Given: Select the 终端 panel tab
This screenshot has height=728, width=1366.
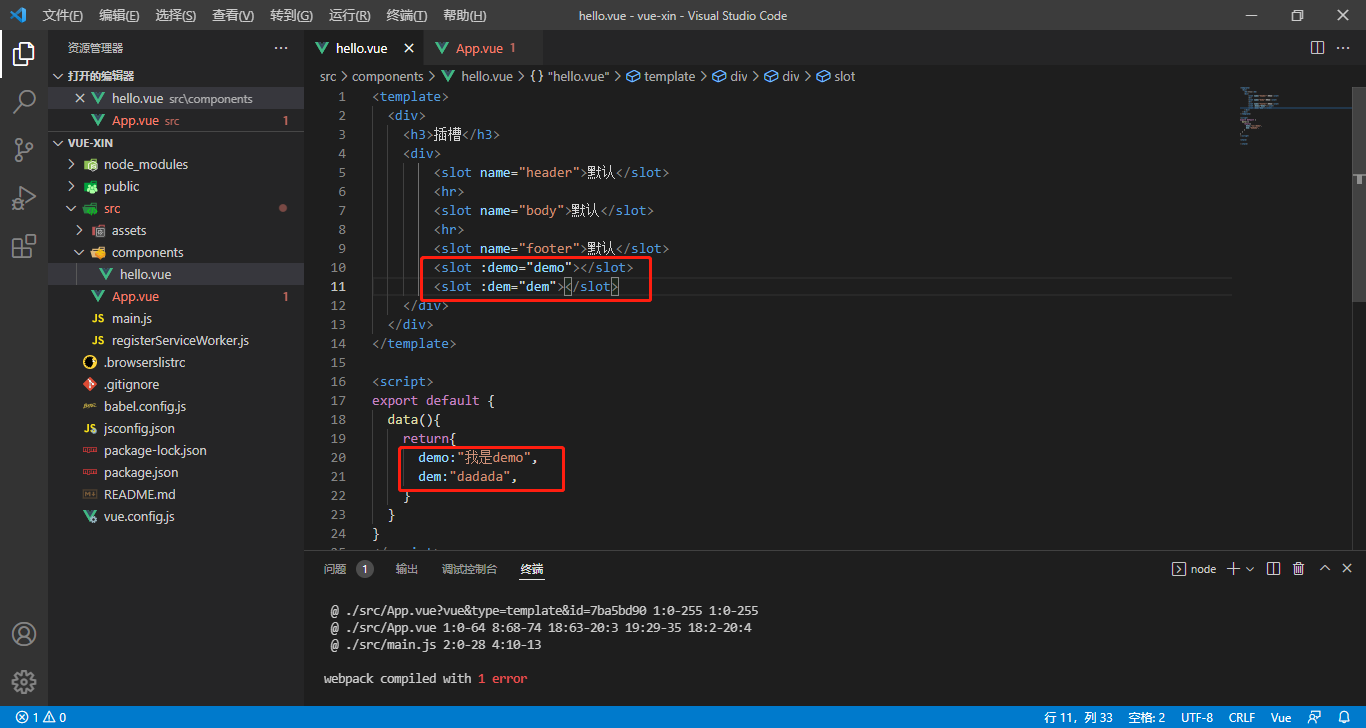Looking at the screenshot, I should 532,568.
